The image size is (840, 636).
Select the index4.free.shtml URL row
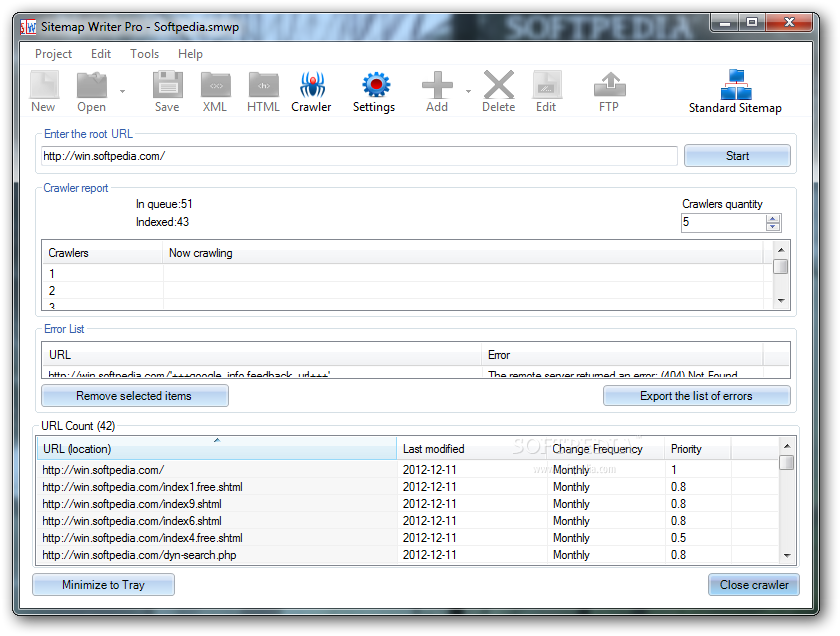point(407,538)
